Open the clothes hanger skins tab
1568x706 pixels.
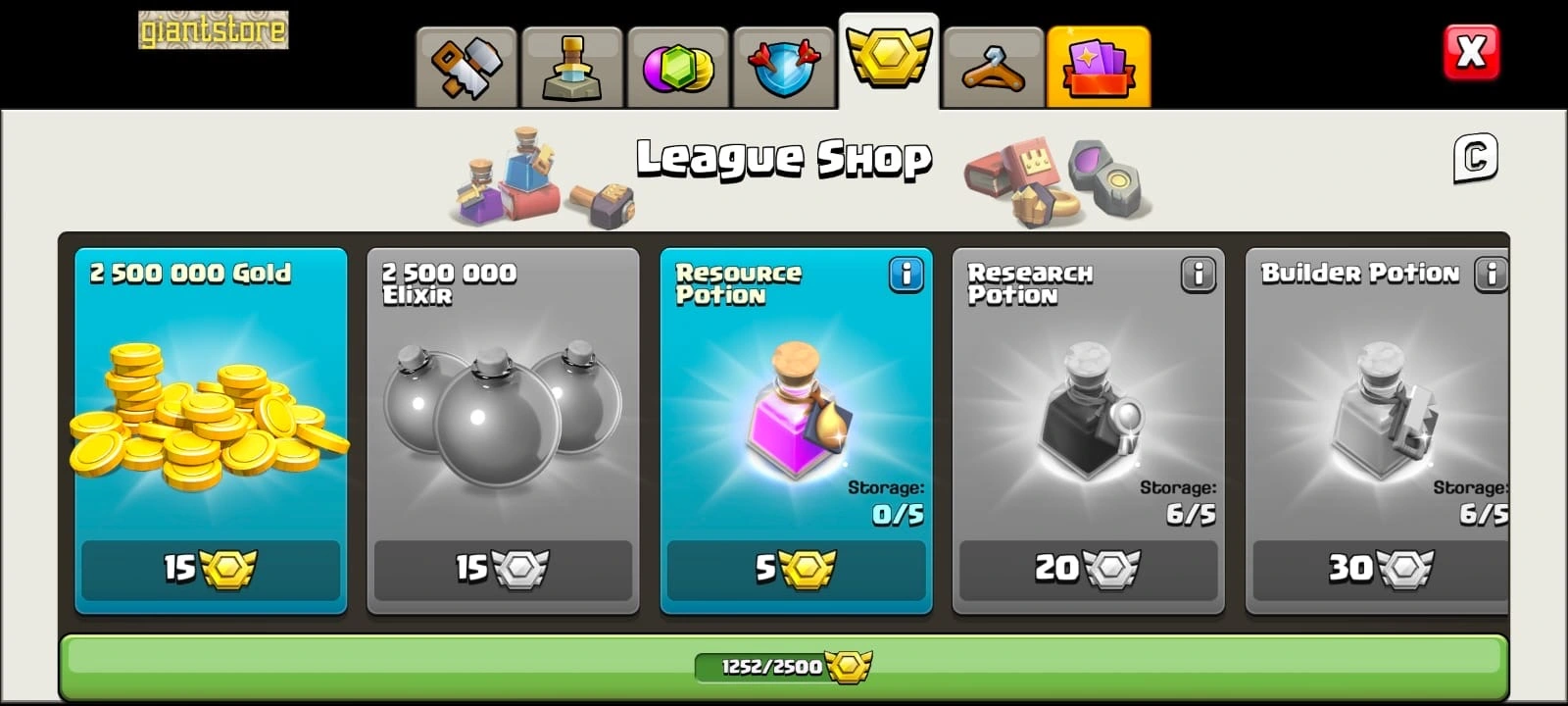(993, 67)
